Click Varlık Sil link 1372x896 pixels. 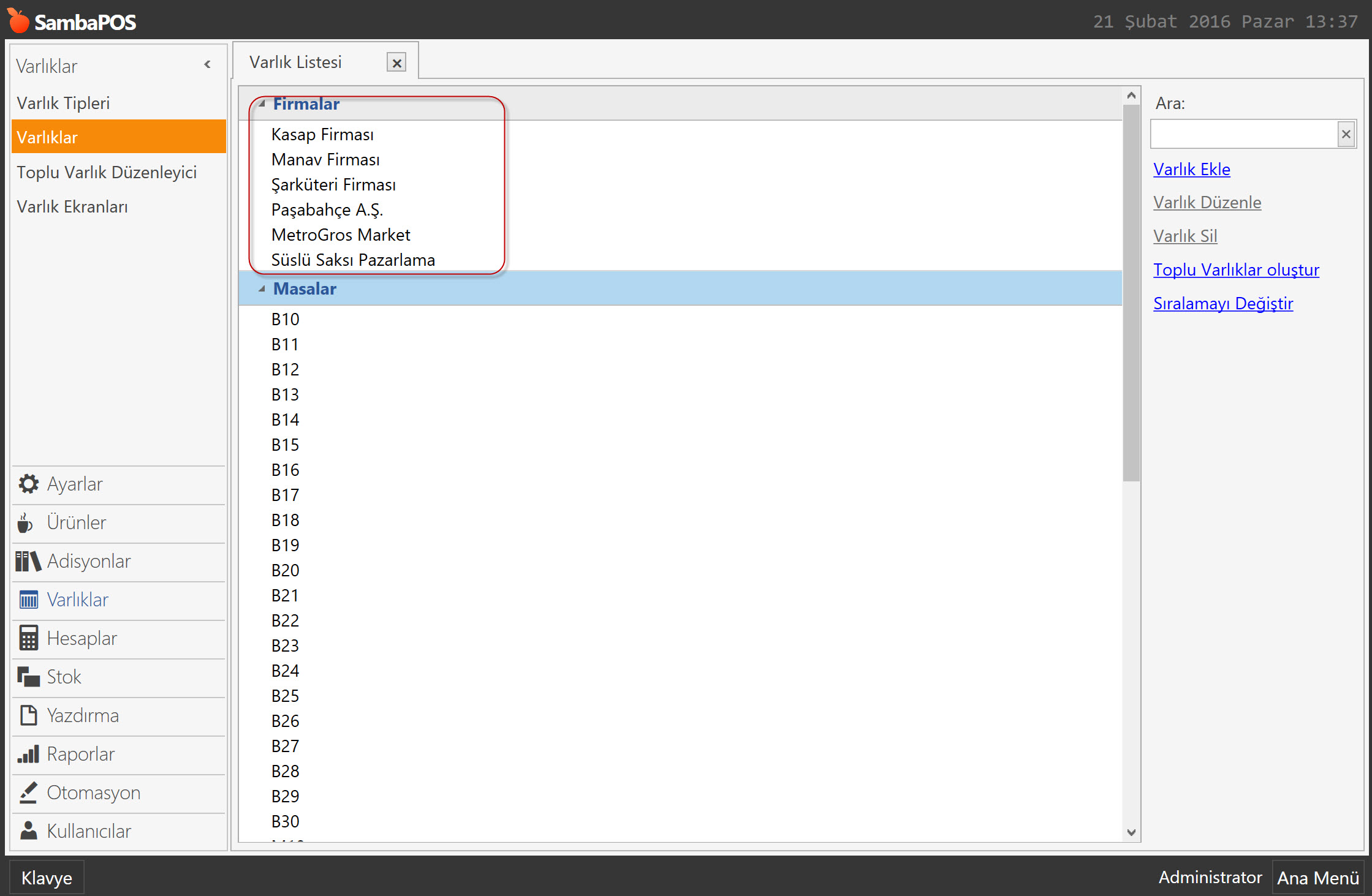point(1185,236)
